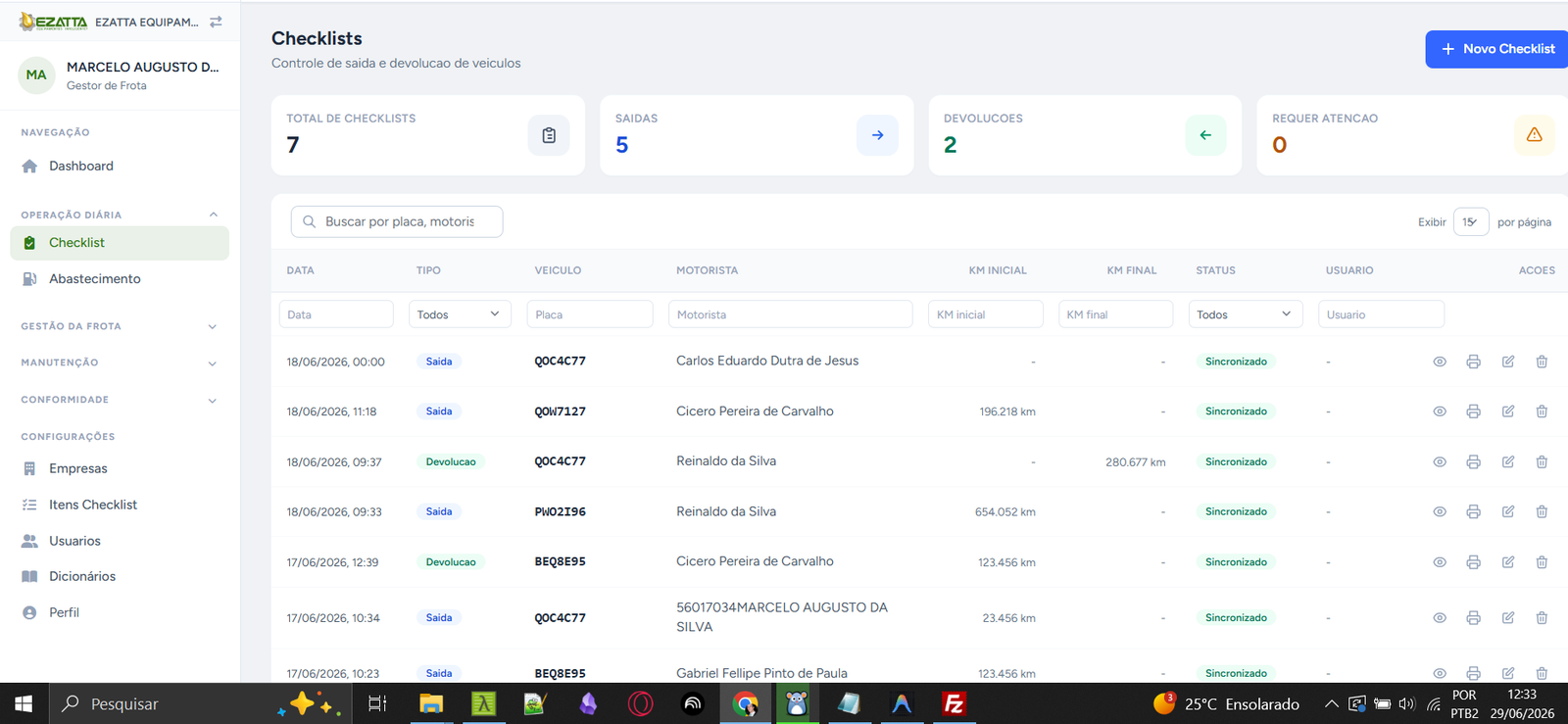The image size is (1568, 724).
Task: Switch to Google Chrome in the taskbar
Action: pos(746,703)
